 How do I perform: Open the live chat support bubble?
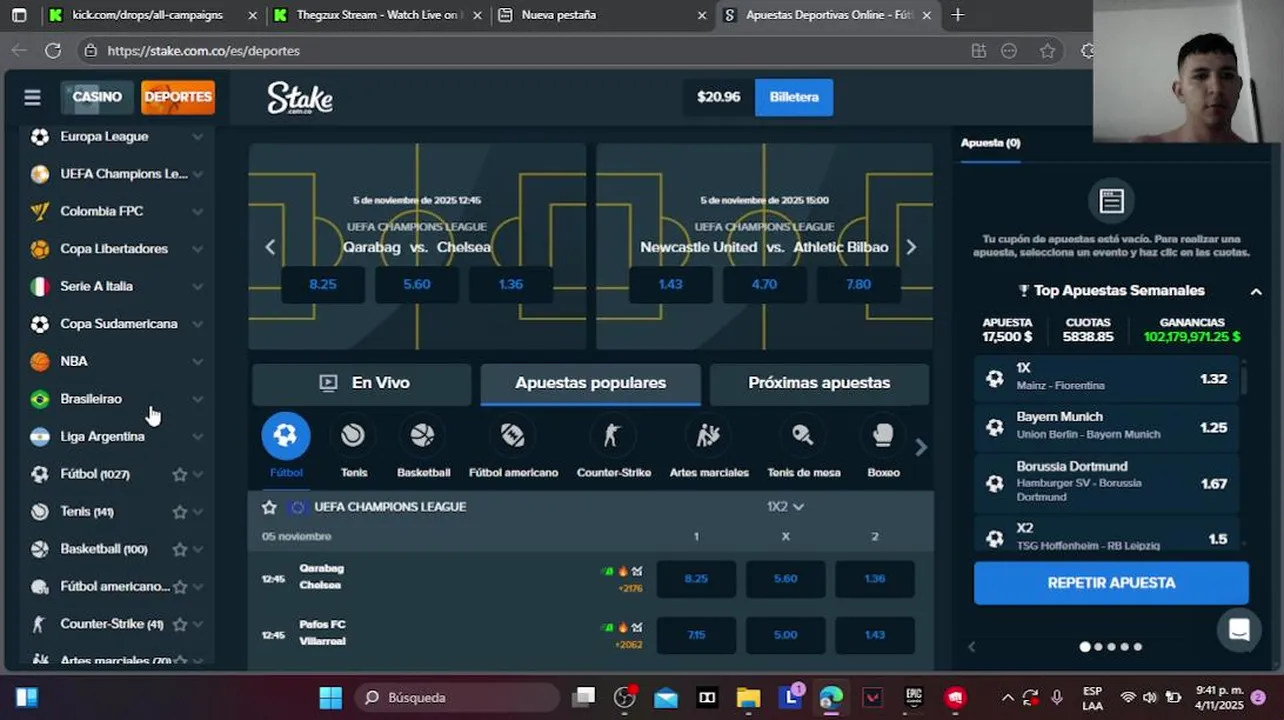1239,630
